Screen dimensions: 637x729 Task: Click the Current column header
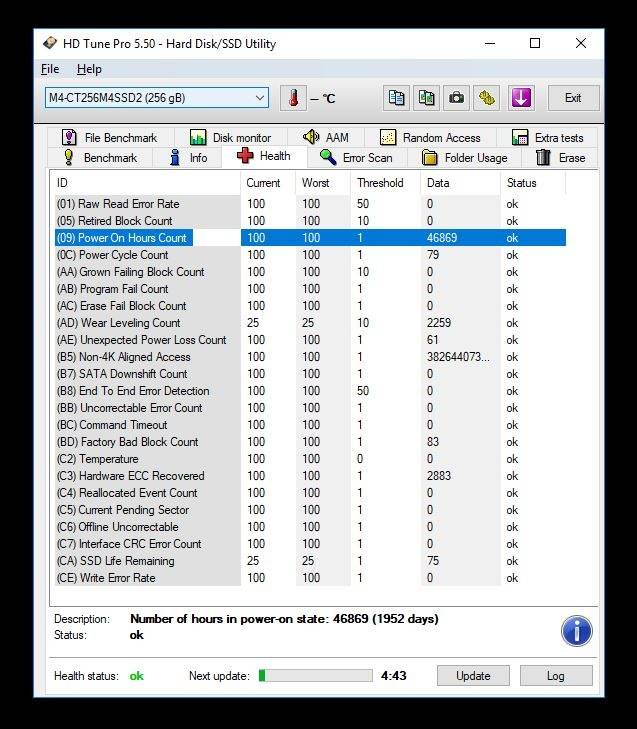tap(268, 183)
